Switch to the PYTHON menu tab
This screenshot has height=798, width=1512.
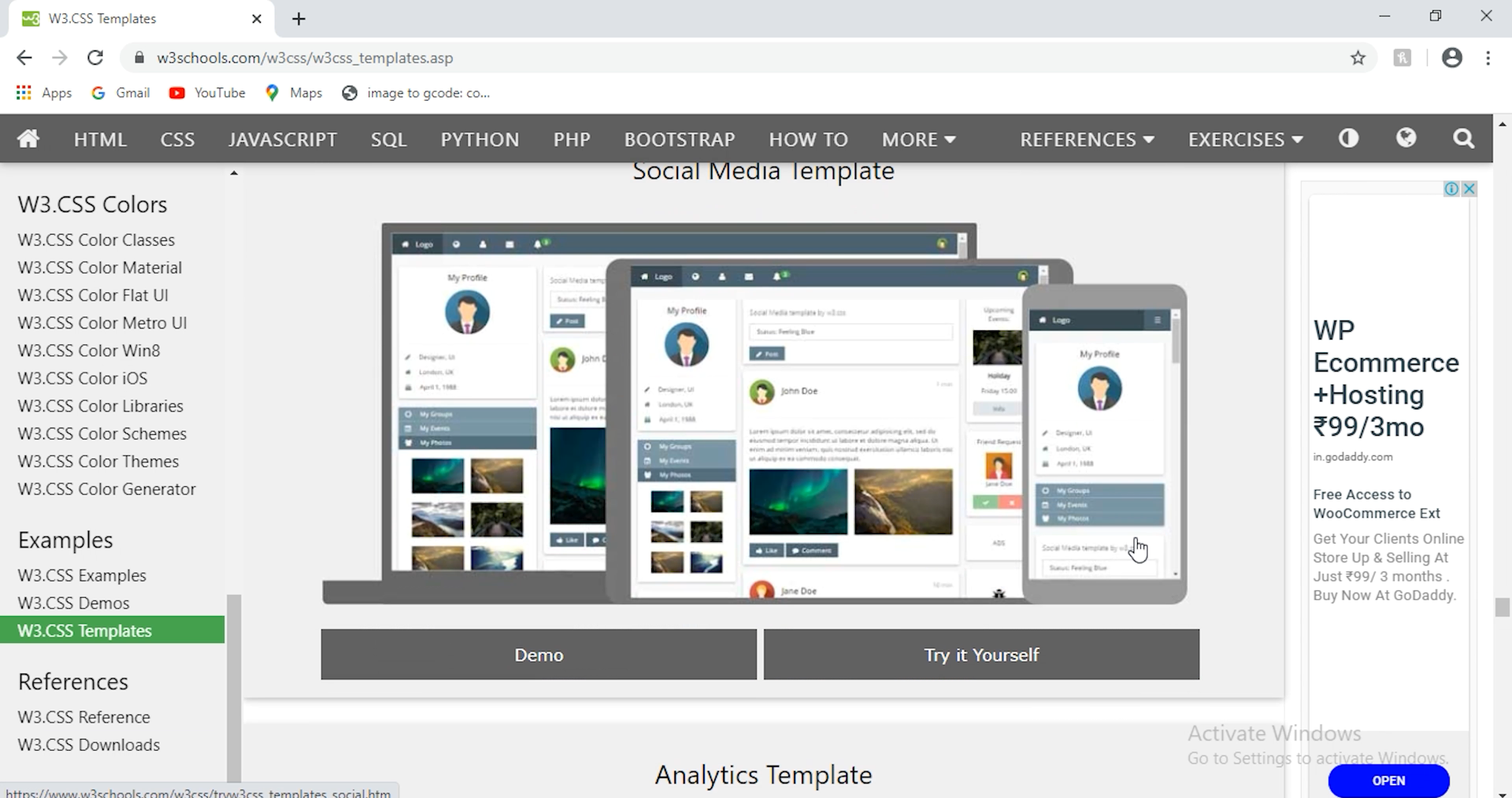[480, 139]
